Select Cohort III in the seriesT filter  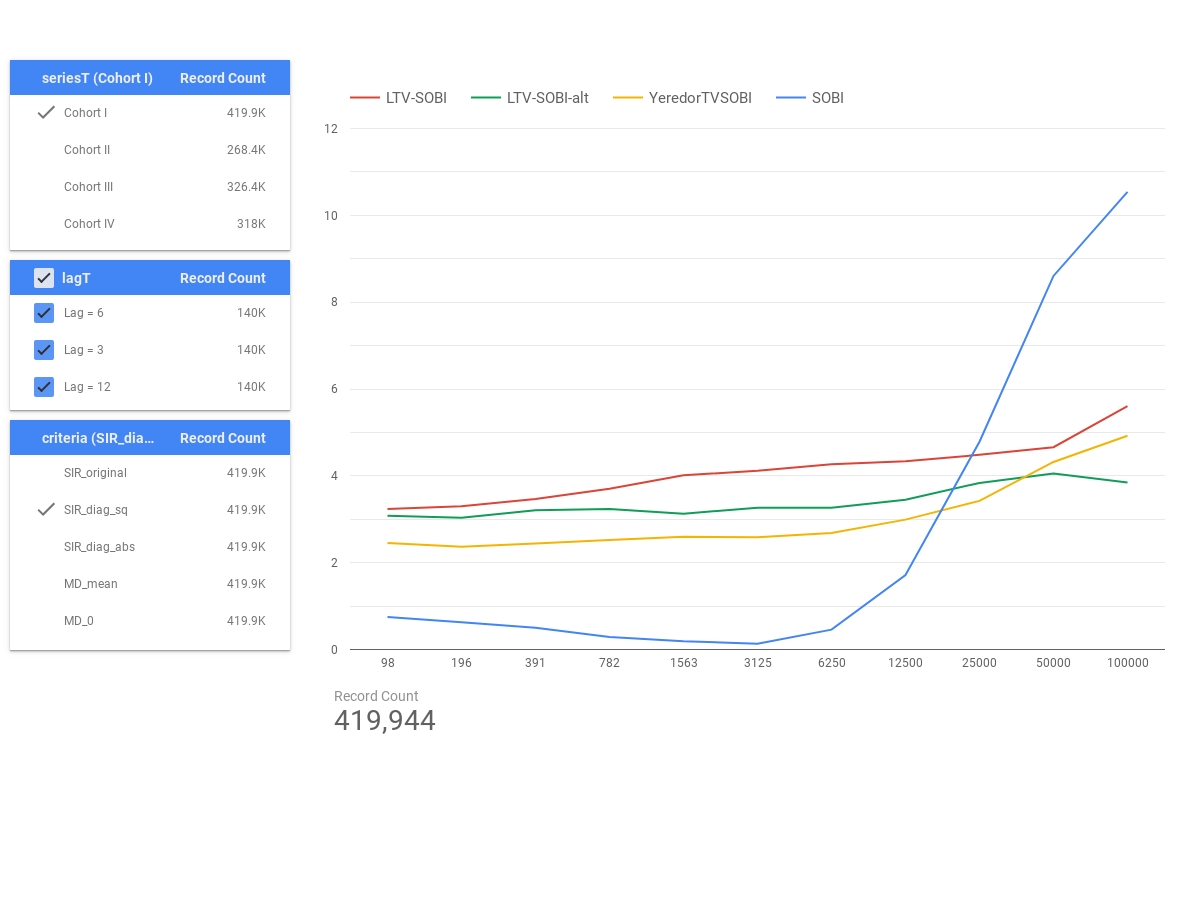[88, 187]
